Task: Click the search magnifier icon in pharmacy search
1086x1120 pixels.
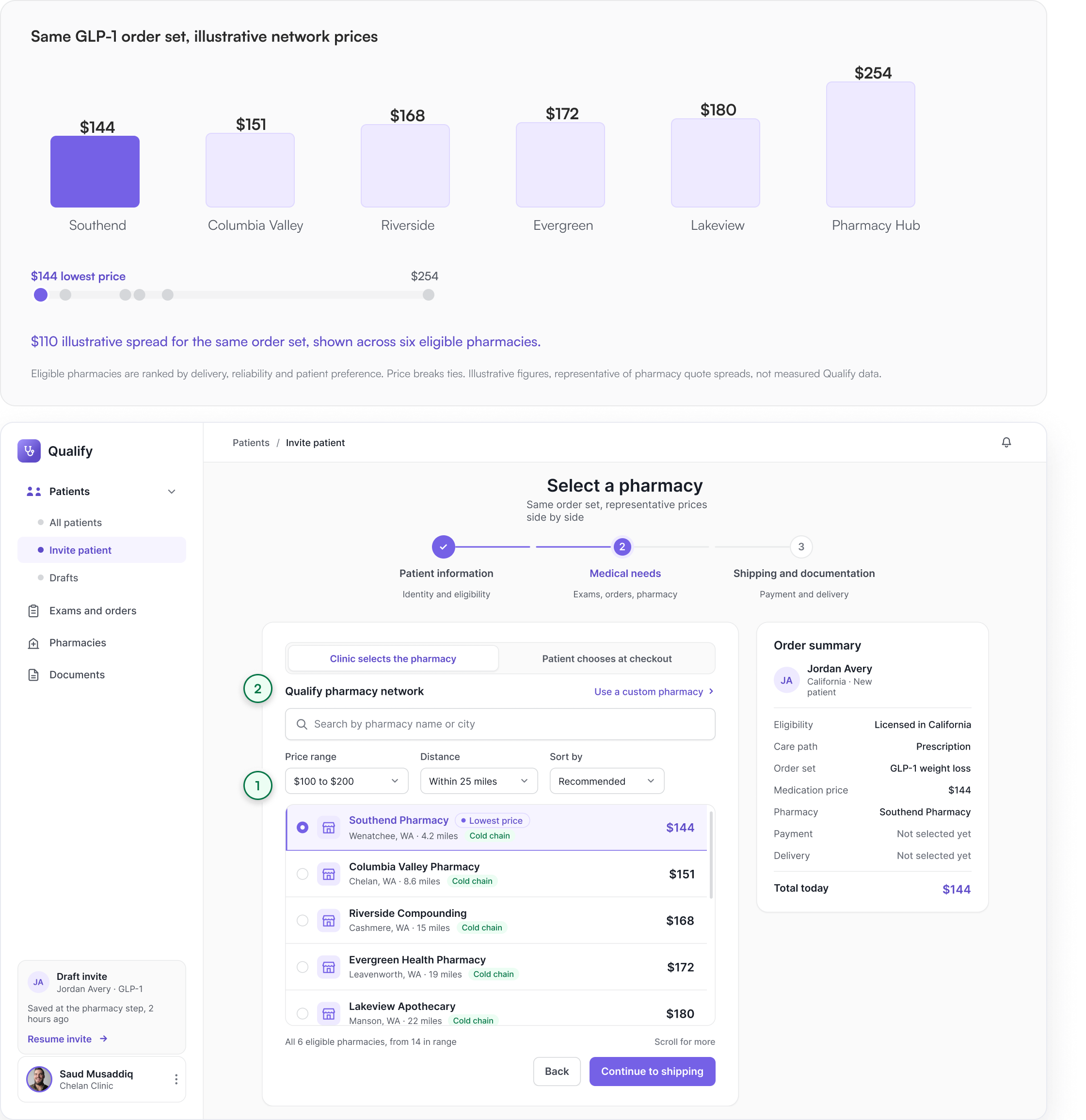Action: 302,724
